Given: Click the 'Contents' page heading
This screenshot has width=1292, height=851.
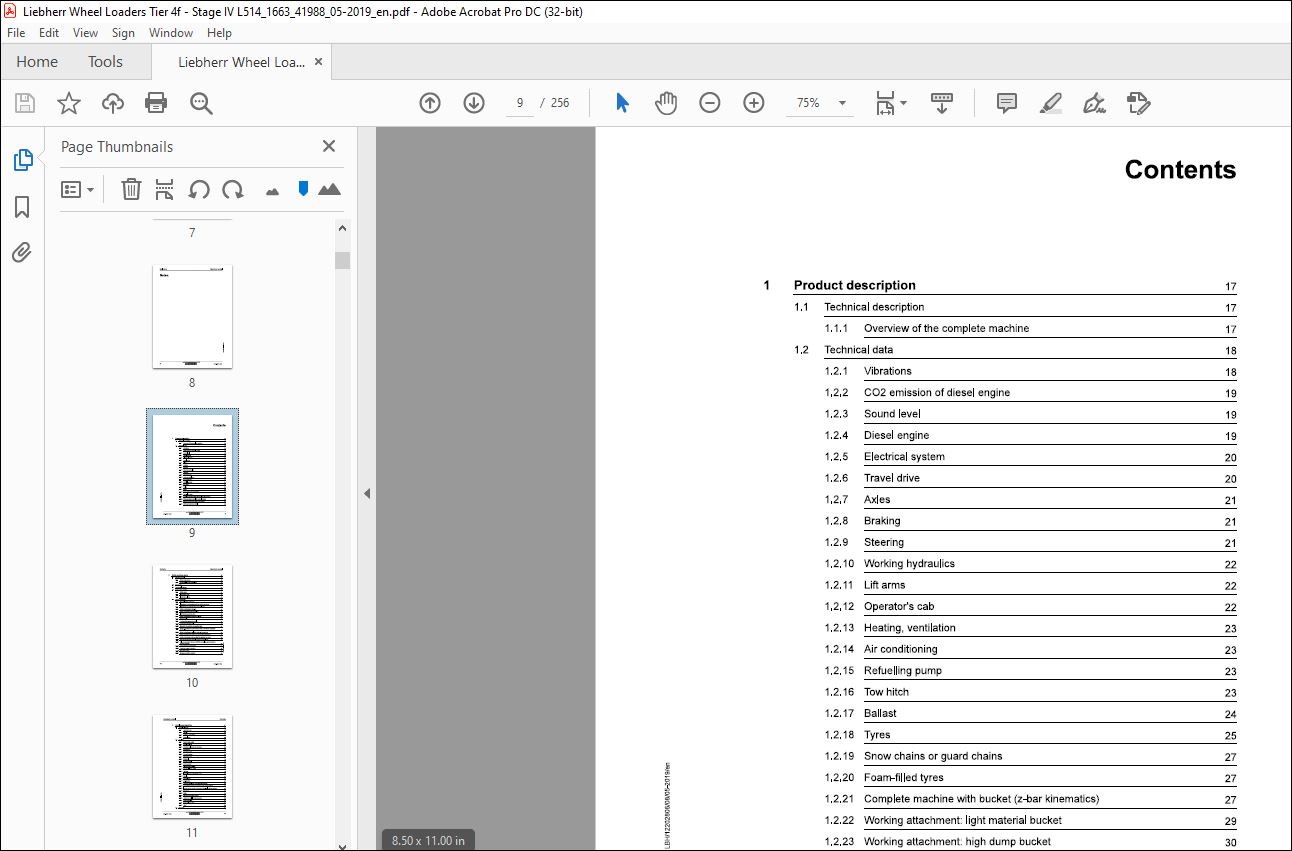Looking at the screenshot, I should (x=1180, y=170).
